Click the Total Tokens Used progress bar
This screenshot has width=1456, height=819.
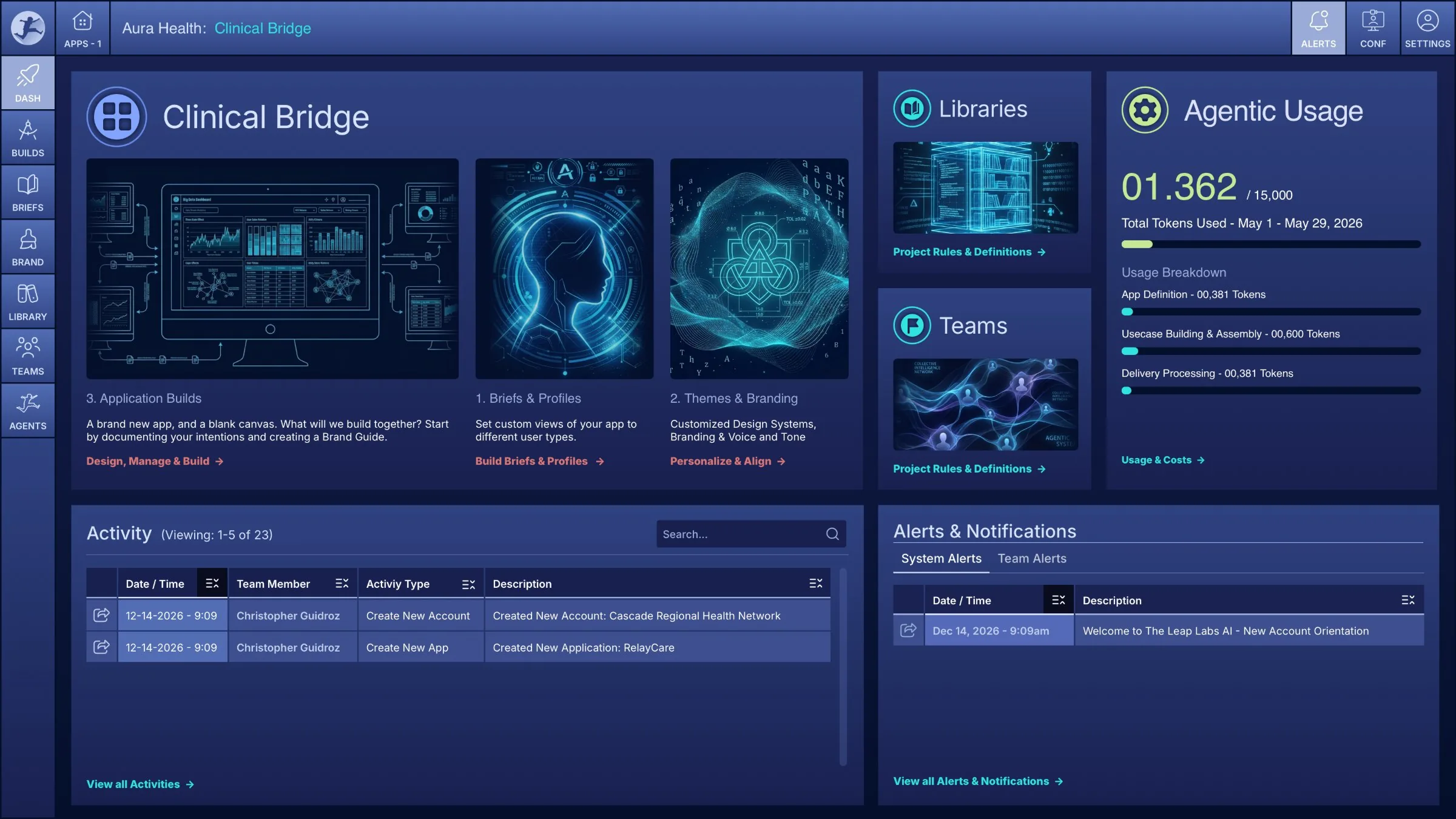1271,244
